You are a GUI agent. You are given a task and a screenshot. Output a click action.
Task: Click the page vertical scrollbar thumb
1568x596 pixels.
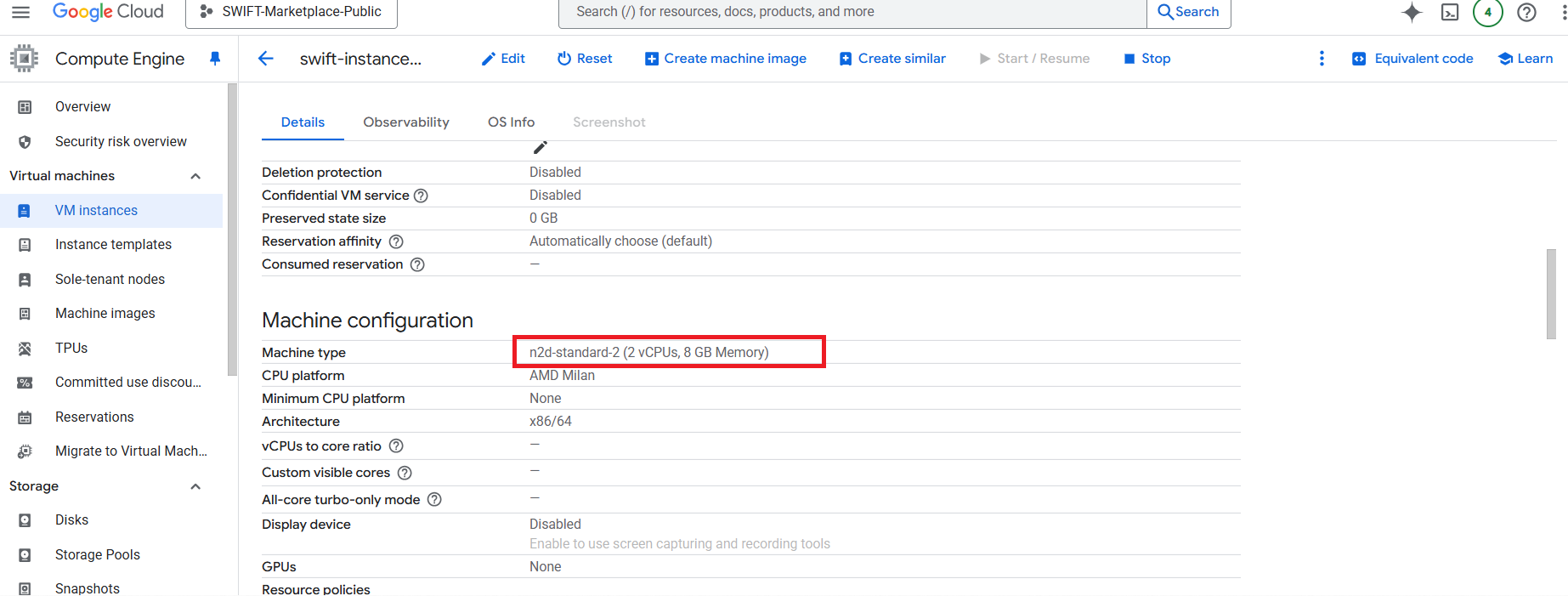(x=1551, y=293)
